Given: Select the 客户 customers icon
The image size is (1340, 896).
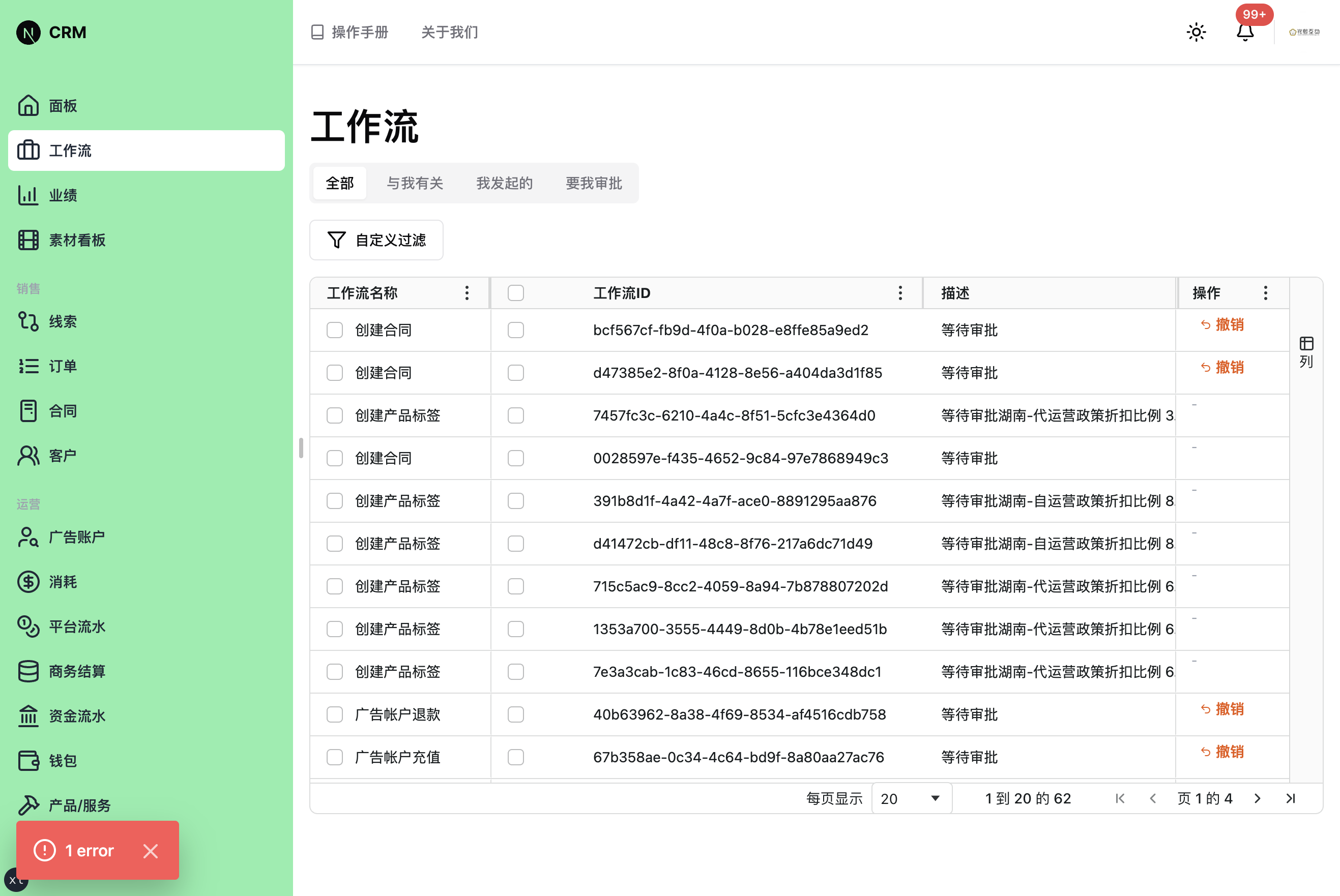Looking at the screenshot, I should [28, 455].
